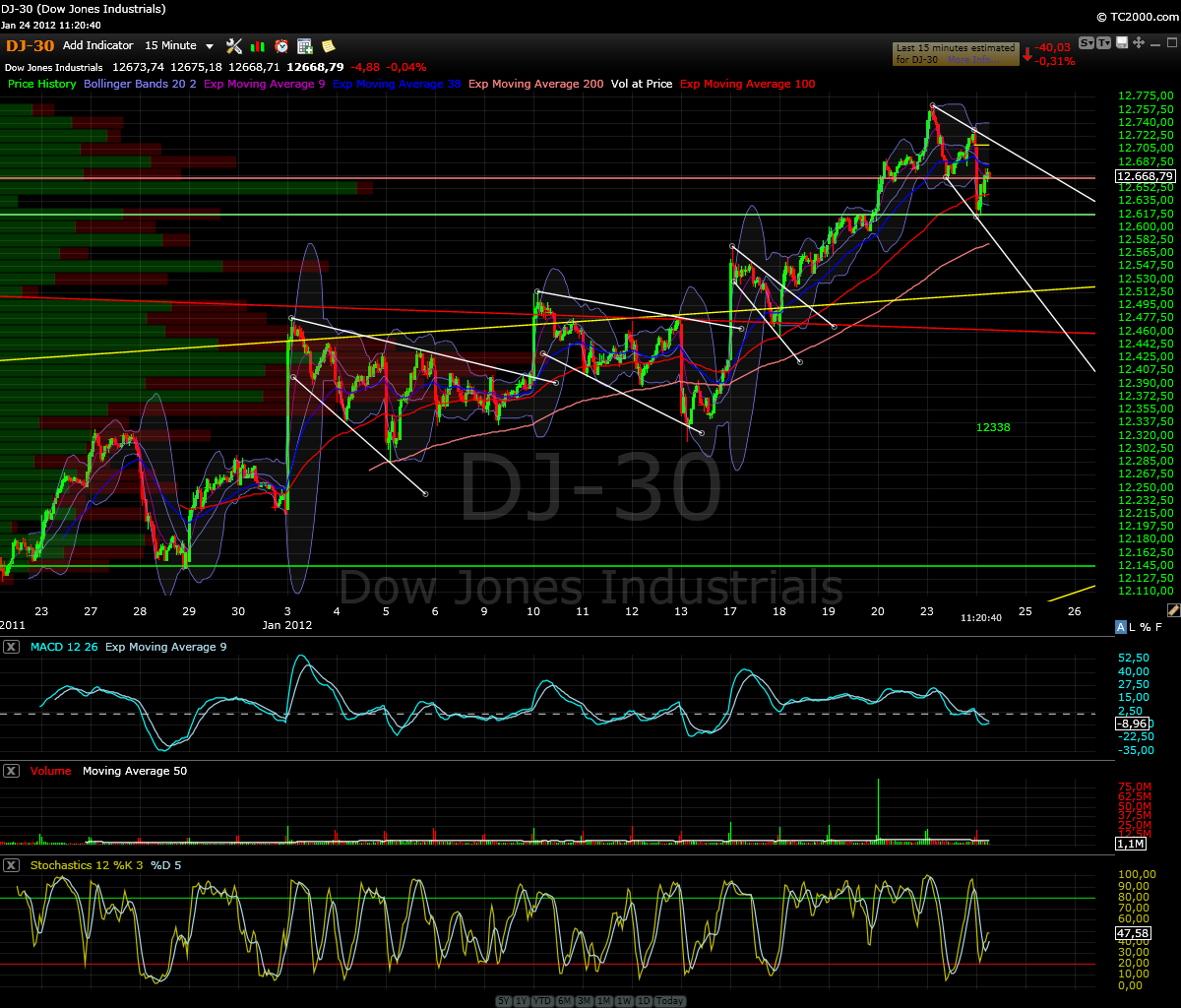
Task: Click the four-way move arrows icon
Action: [1139, 43]
